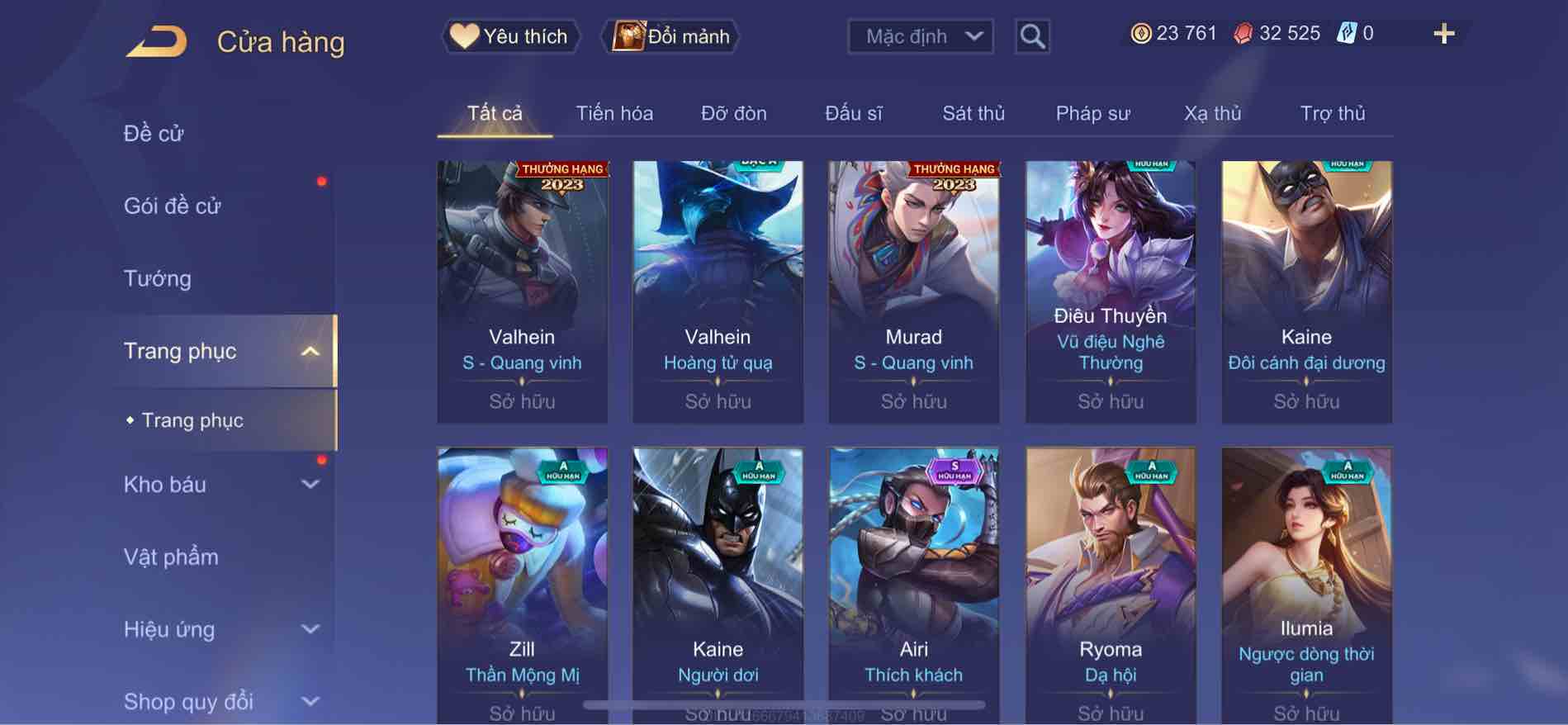
Task: Expand the Kho báu sidebar section
Action: (x=310, y=485)
